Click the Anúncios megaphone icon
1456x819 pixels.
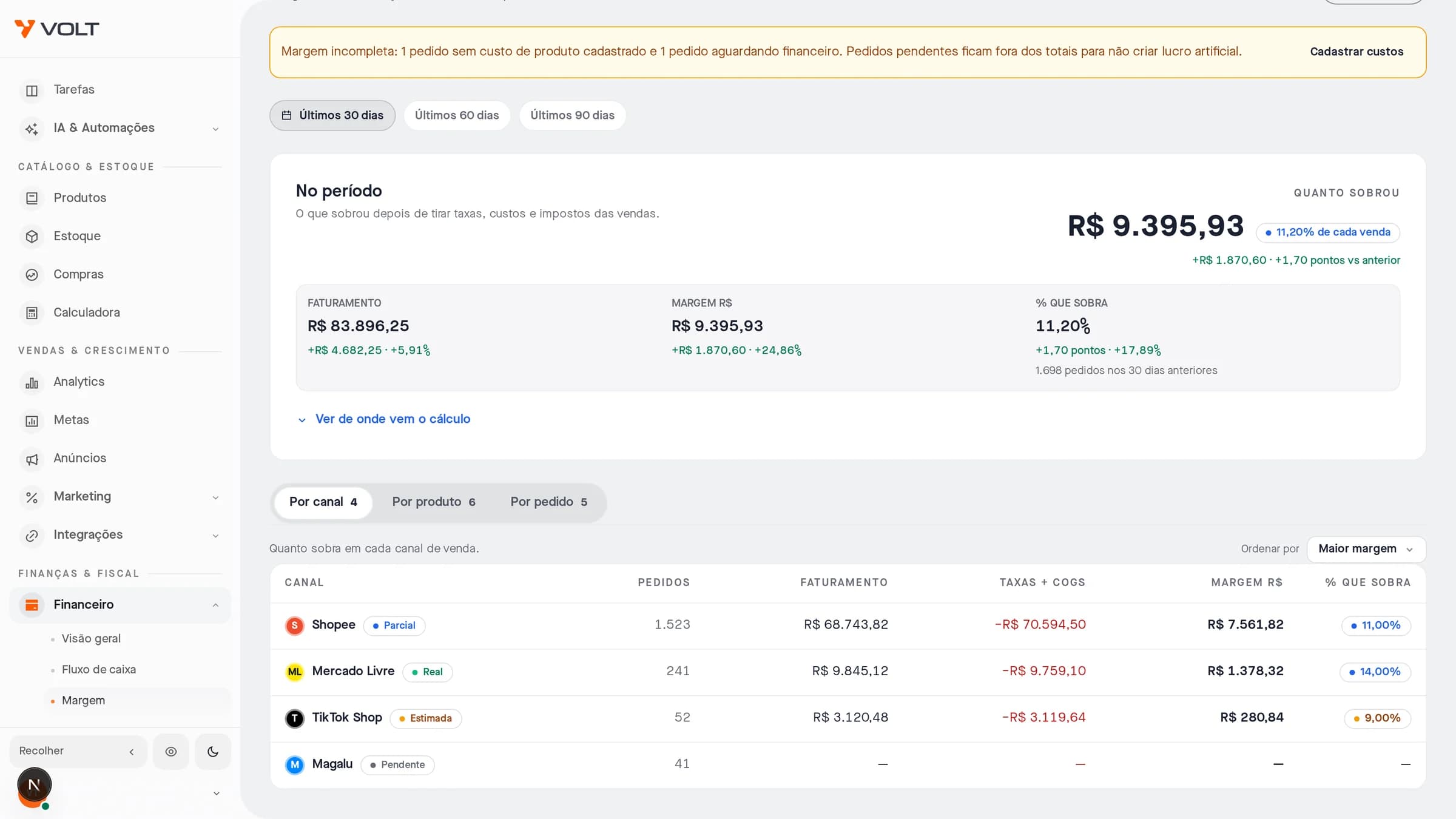point(32,459)
